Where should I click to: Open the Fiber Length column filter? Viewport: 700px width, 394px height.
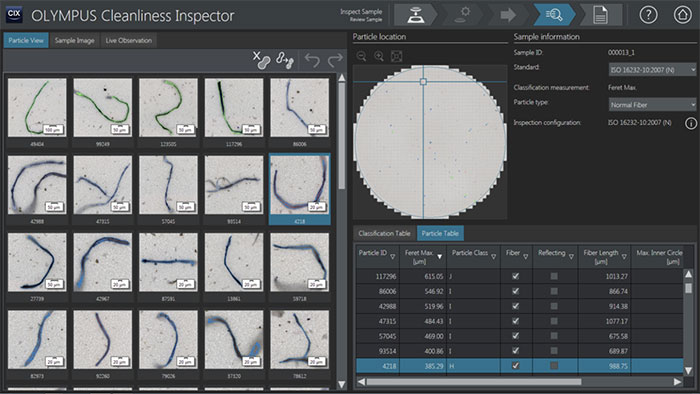624,257
